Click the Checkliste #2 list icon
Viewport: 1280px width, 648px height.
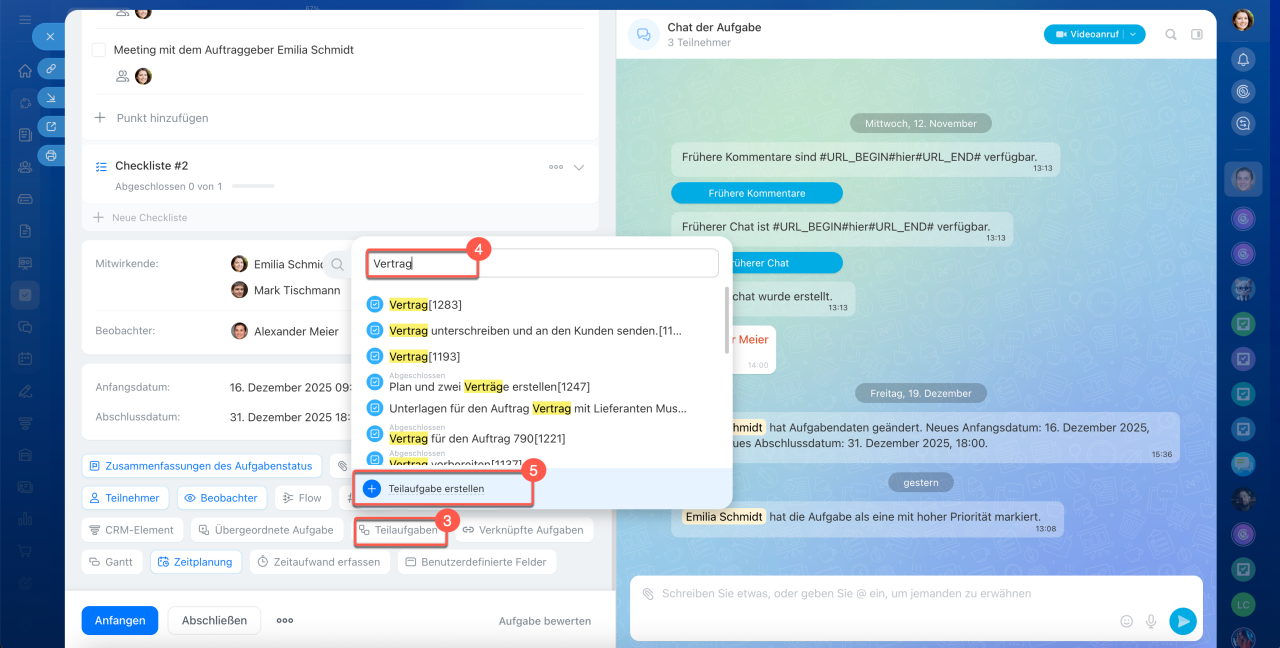(101, 166)
